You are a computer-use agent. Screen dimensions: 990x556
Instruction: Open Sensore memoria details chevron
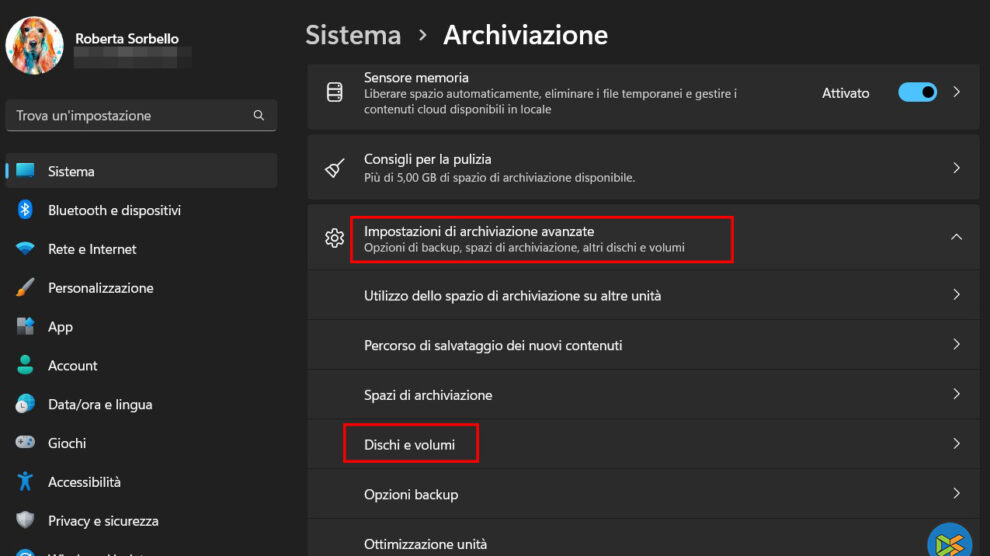point(956,92)
